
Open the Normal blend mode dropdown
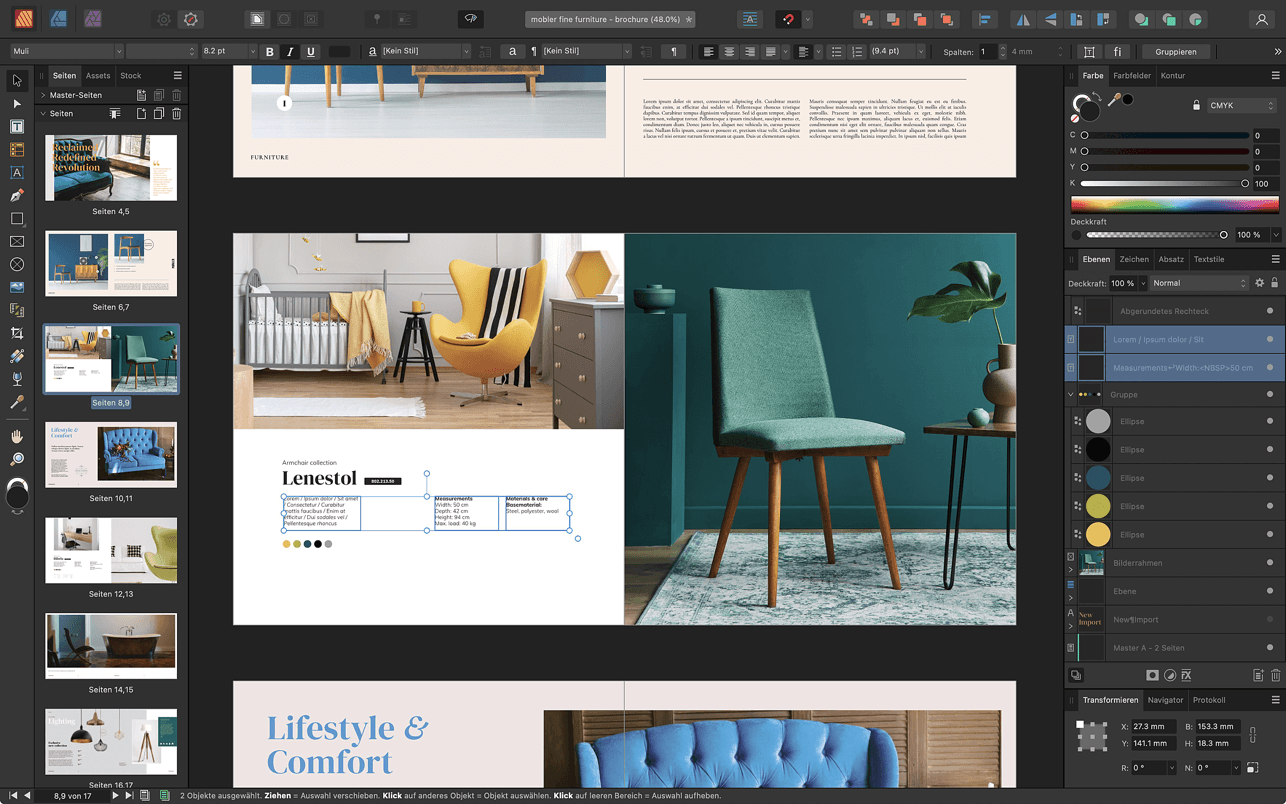(1199, 283)
